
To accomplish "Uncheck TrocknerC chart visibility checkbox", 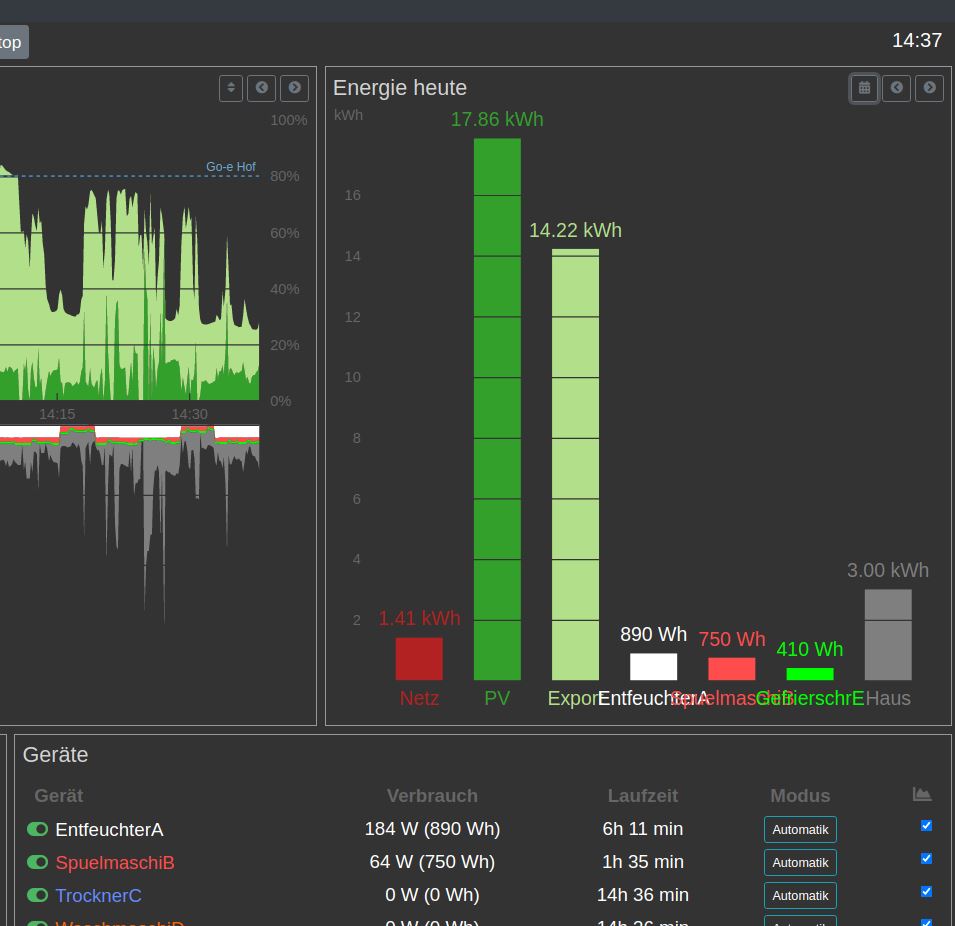I will tap(926, 892).
